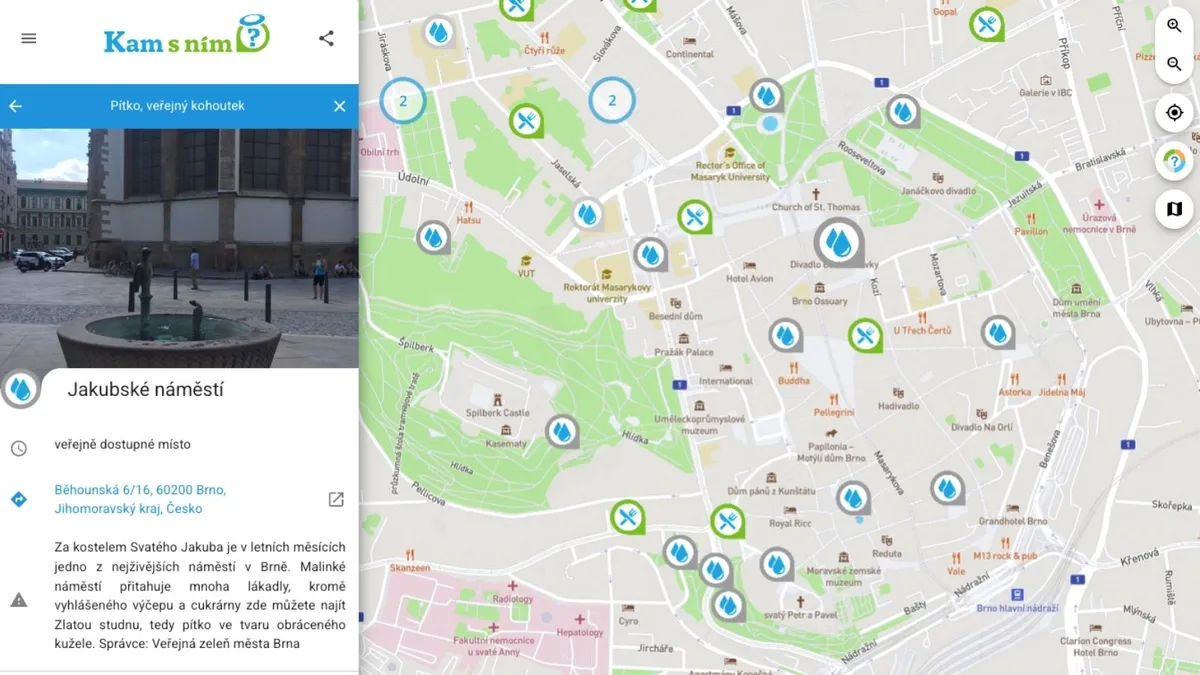Select the large water marker at Divadlo
Image resolution: width=1200 pixels, height=675 pixels.
(839, 242)
